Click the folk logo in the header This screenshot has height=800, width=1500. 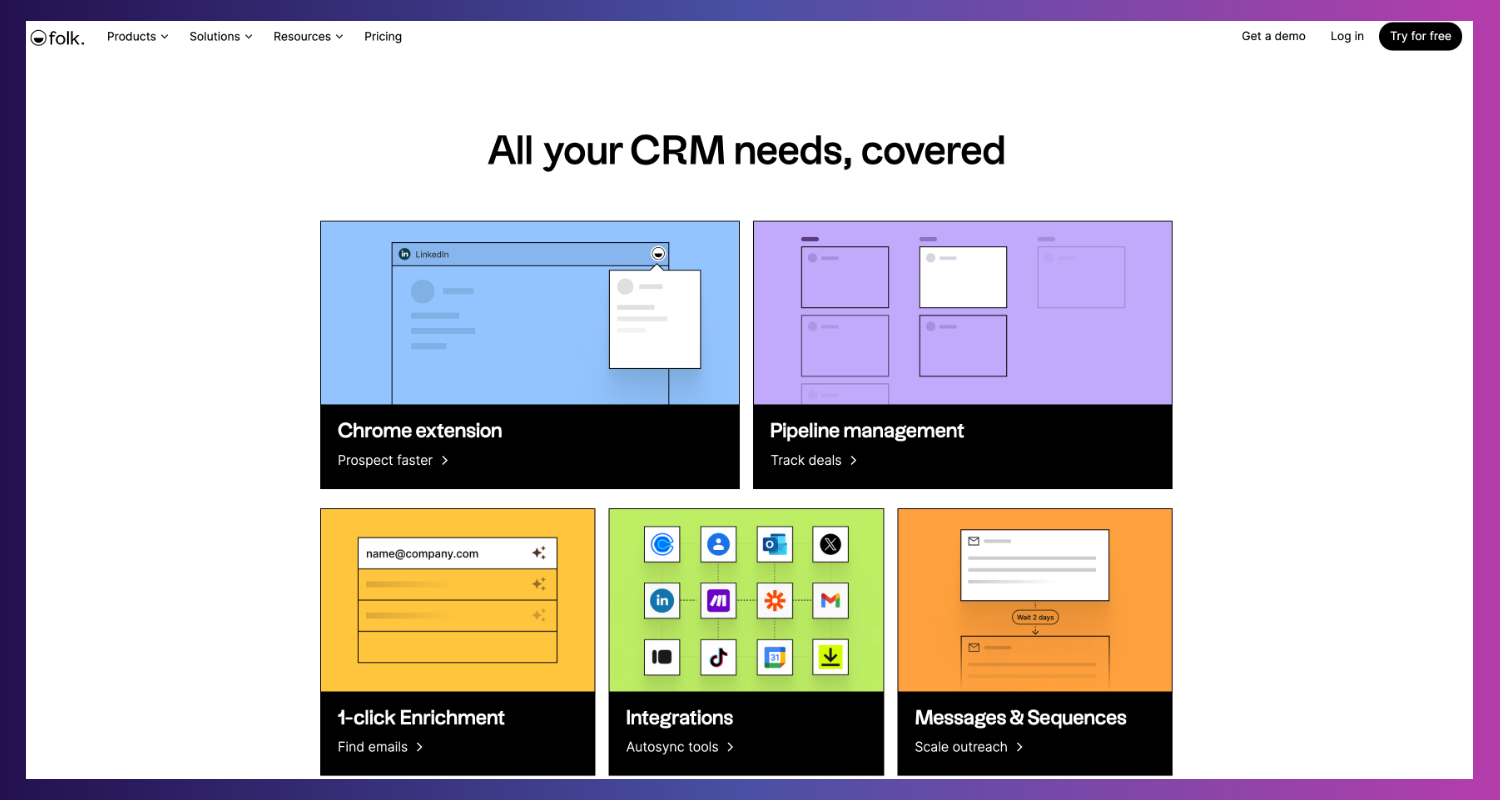(57, 37)
